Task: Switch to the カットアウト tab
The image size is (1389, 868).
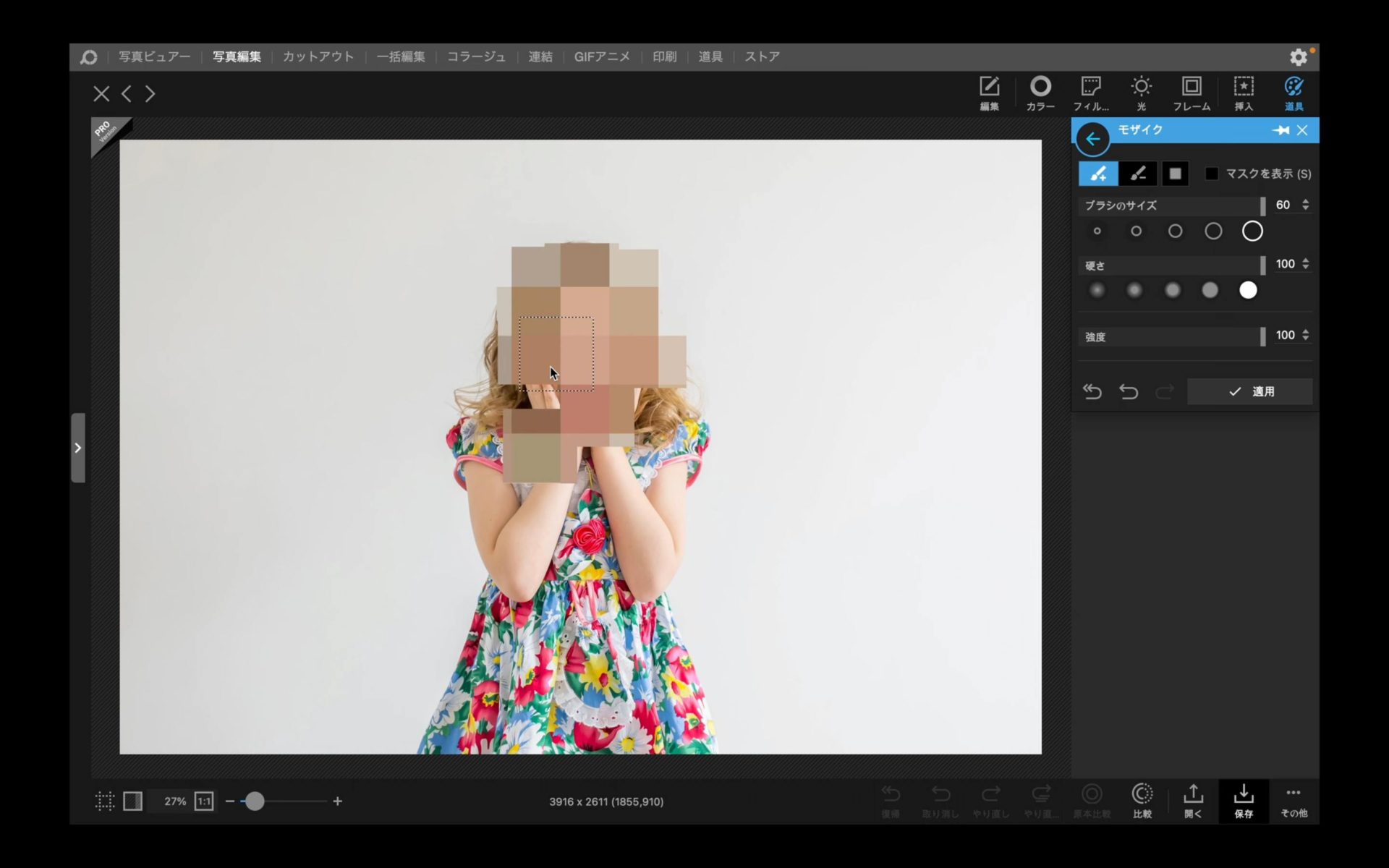Action: pyautogui.click(x=318, y=56)
